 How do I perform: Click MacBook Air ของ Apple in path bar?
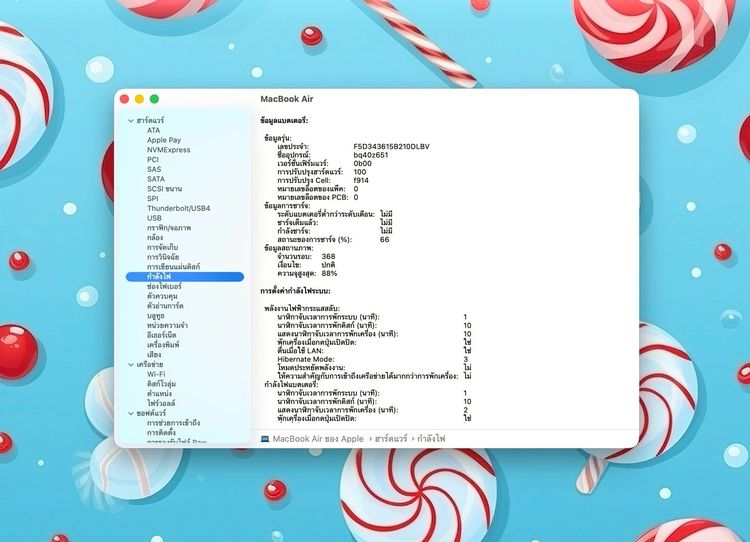click(318, 438)
